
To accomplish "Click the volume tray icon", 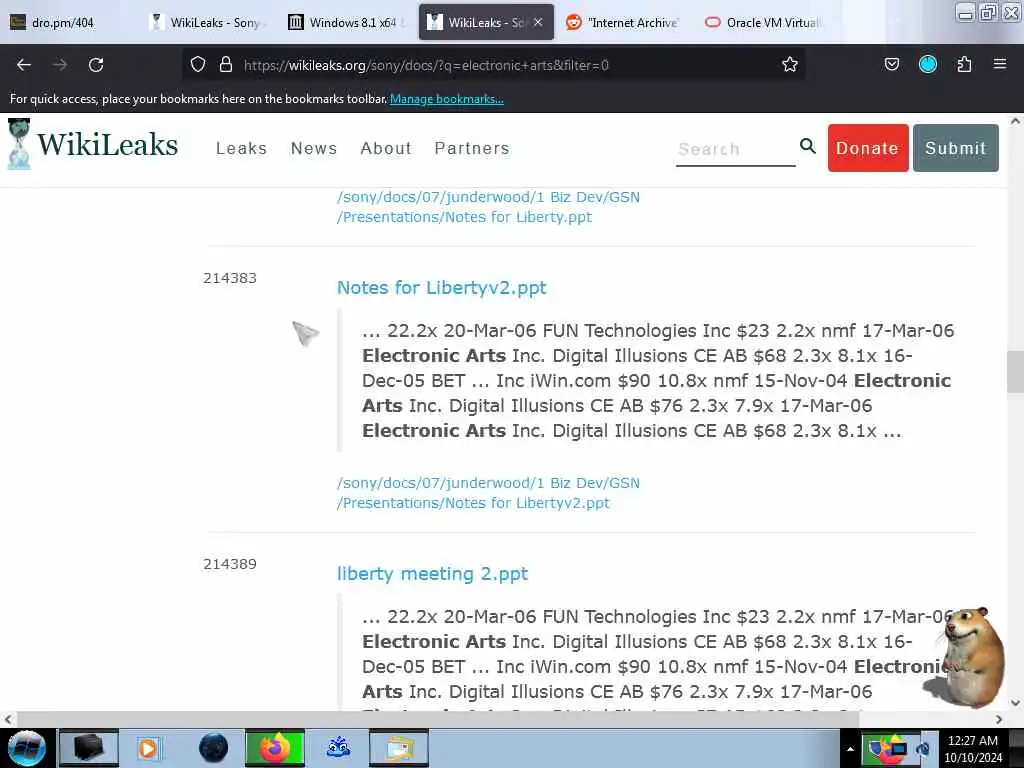I will tap(923, 748).
